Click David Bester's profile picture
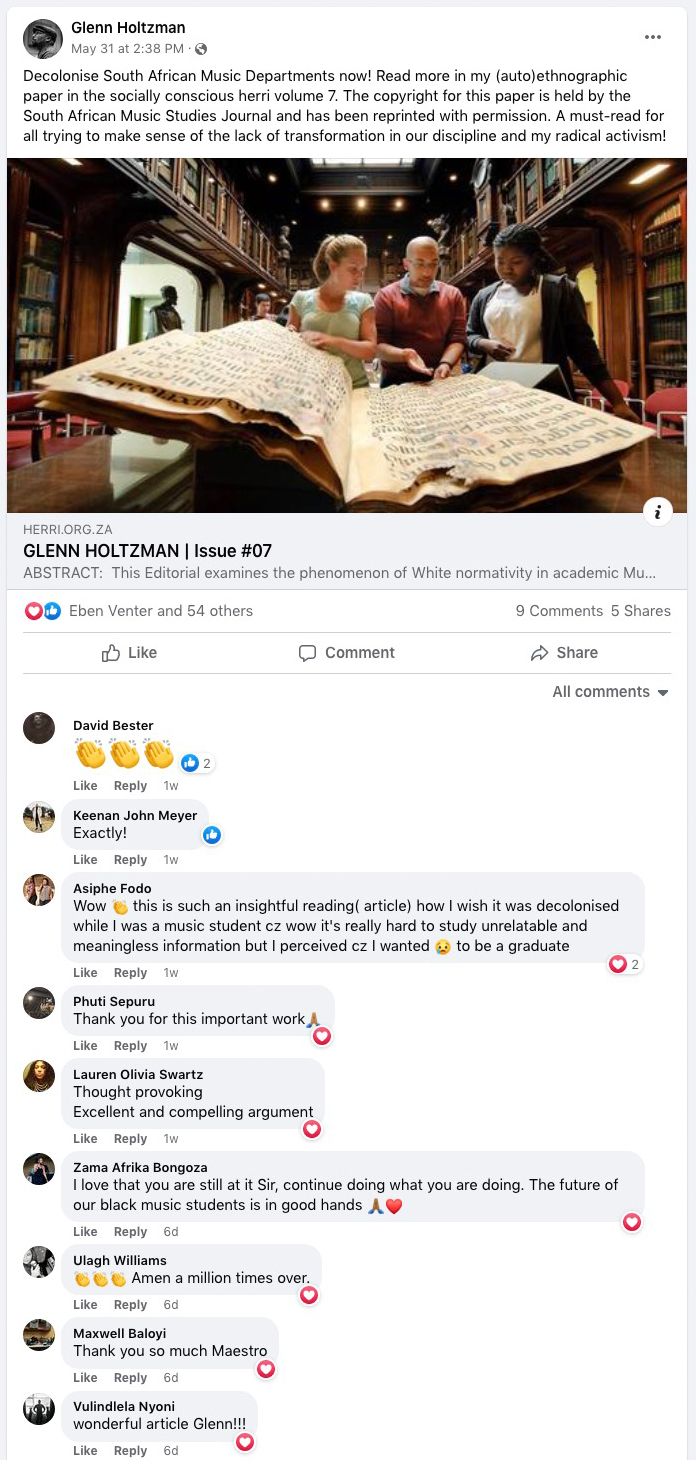This screenshot has width=696, height=1466. [39, 728]
